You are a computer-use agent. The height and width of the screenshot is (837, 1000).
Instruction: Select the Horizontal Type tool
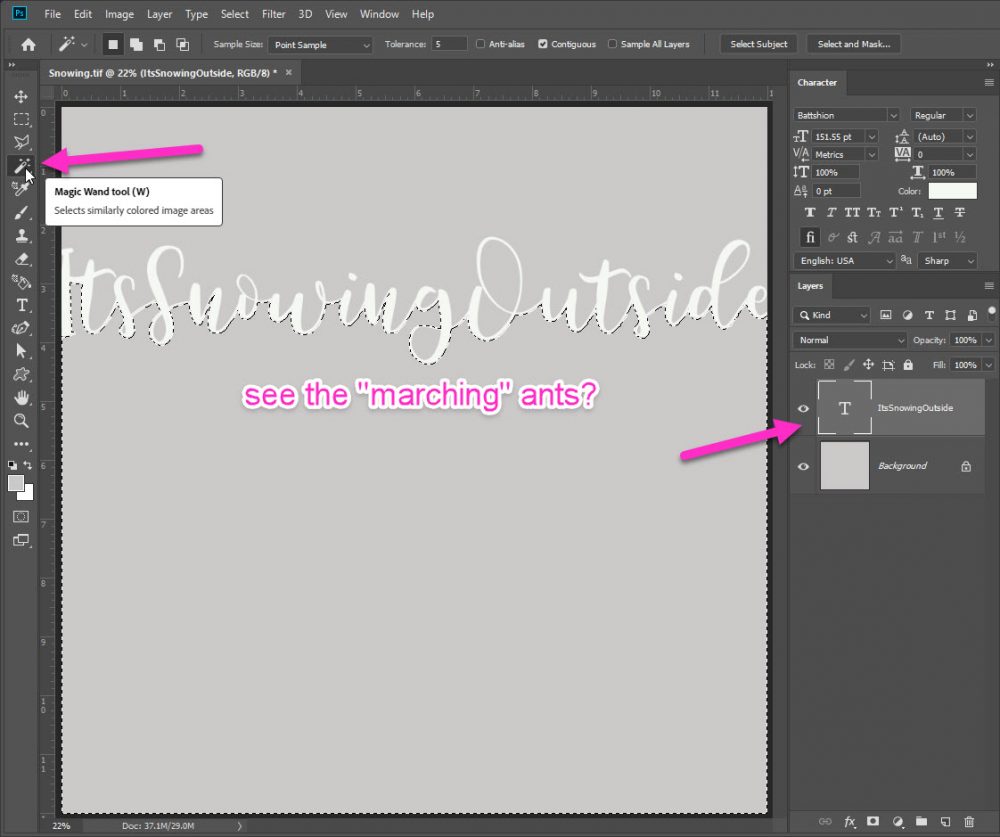(x=21, y=305)
